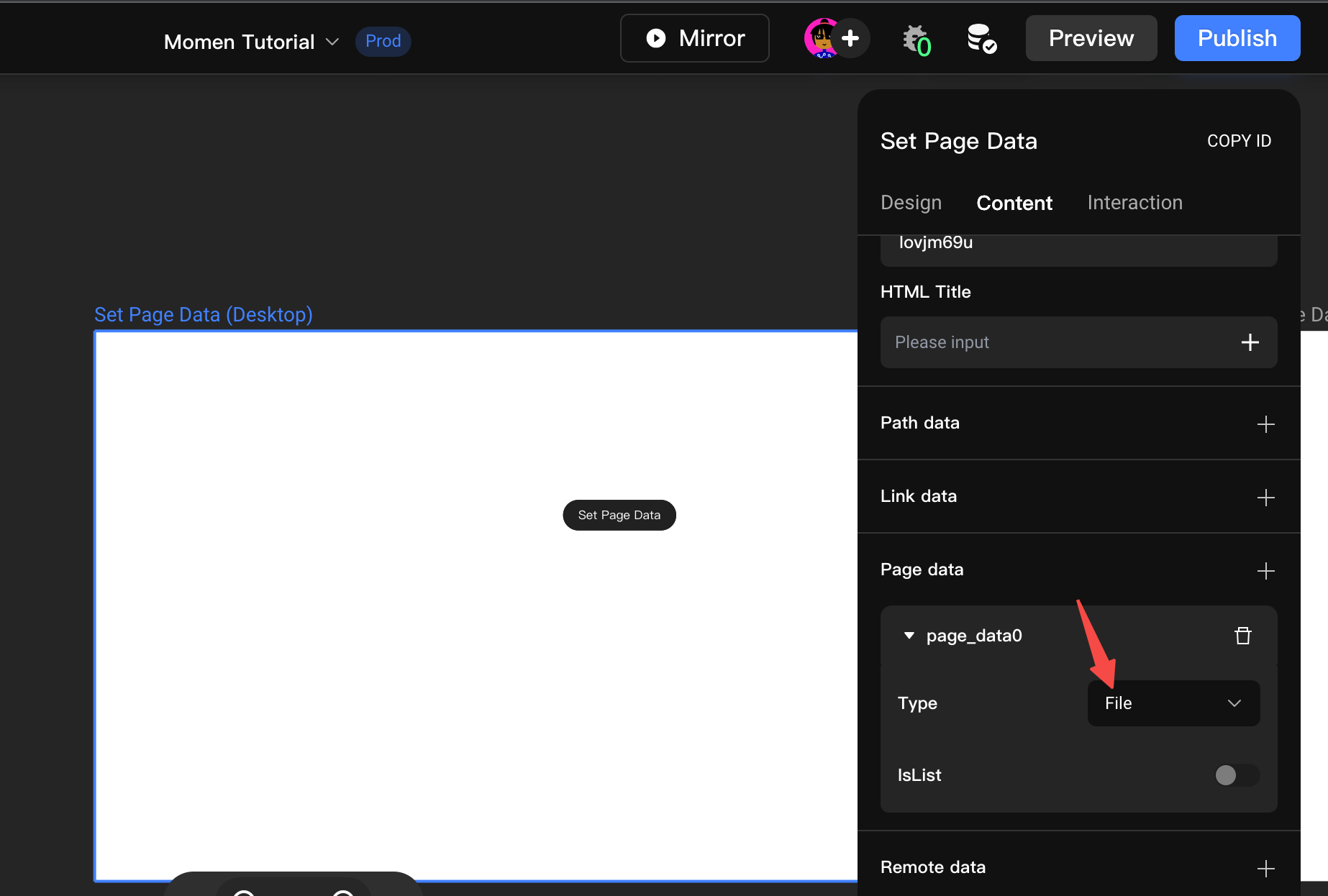
Task: Click the user avatar
Action: point(822,37)
